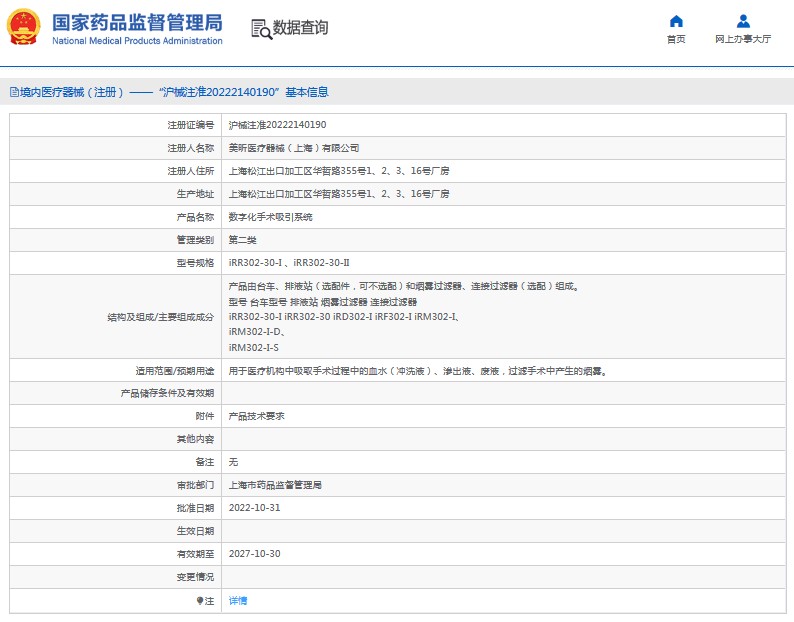Click the bullet icon beside 注
The height and width of the screenshot is (622, 794).
[199, 601]
